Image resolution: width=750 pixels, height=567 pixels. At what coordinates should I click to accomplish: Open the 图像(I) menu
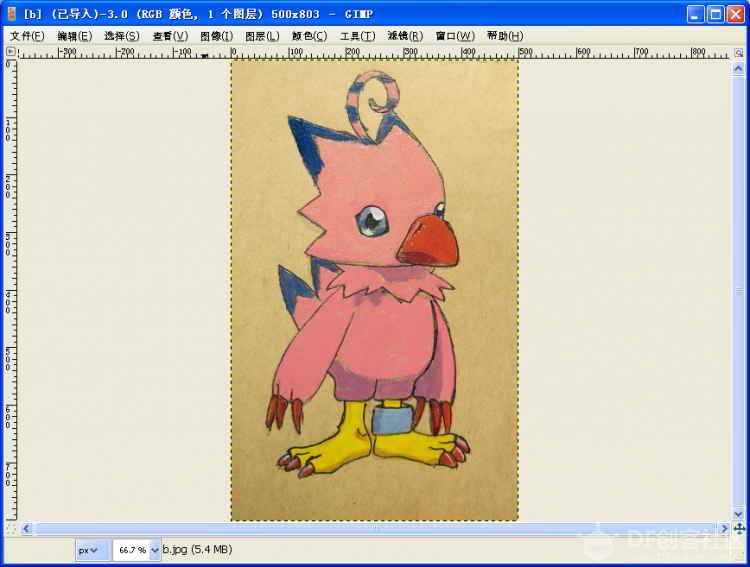(217, 36)
